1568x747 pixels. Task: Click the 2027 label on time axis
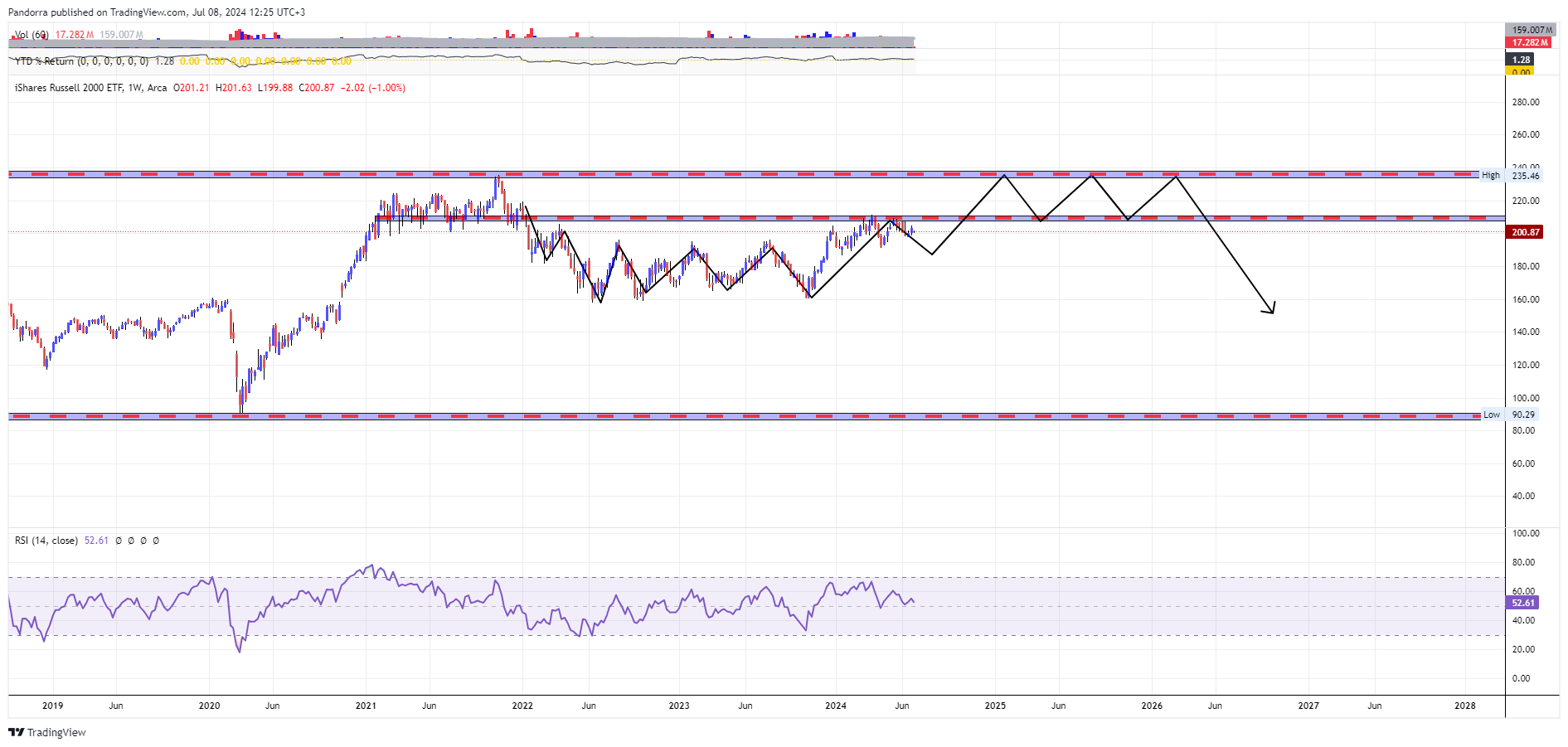click(x=1308, y=706)
